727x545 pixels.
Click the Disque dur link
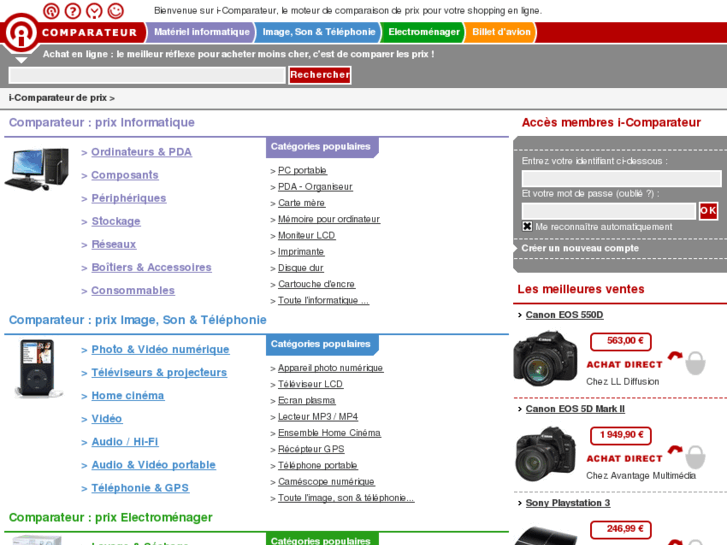coord(300,268)
